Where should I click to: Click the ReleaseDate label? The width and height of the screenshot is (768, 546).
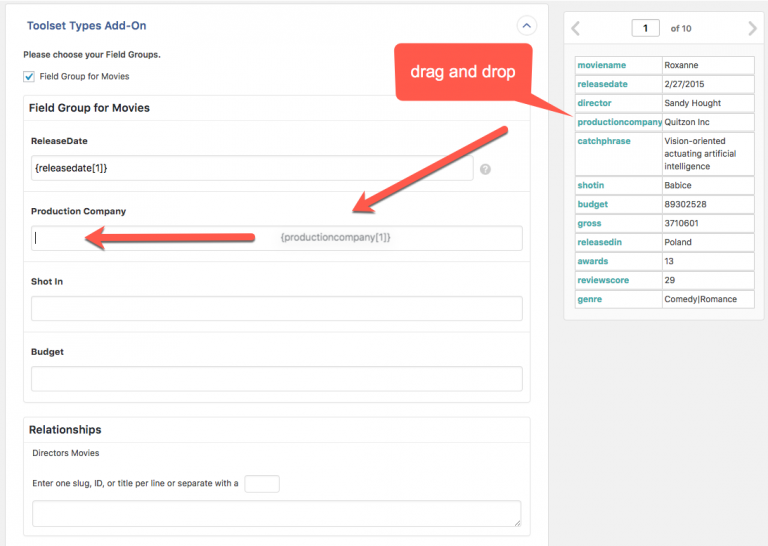click(x=59, y=141)
